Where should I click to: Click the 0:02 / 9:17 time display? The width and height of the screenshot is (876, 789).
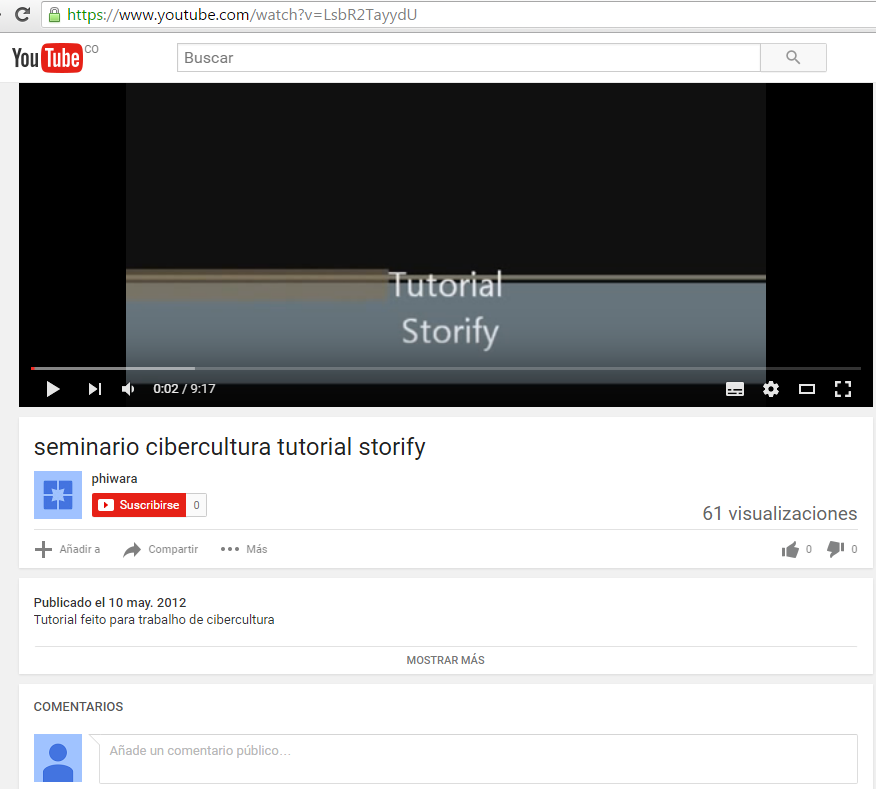coord(184,389)
